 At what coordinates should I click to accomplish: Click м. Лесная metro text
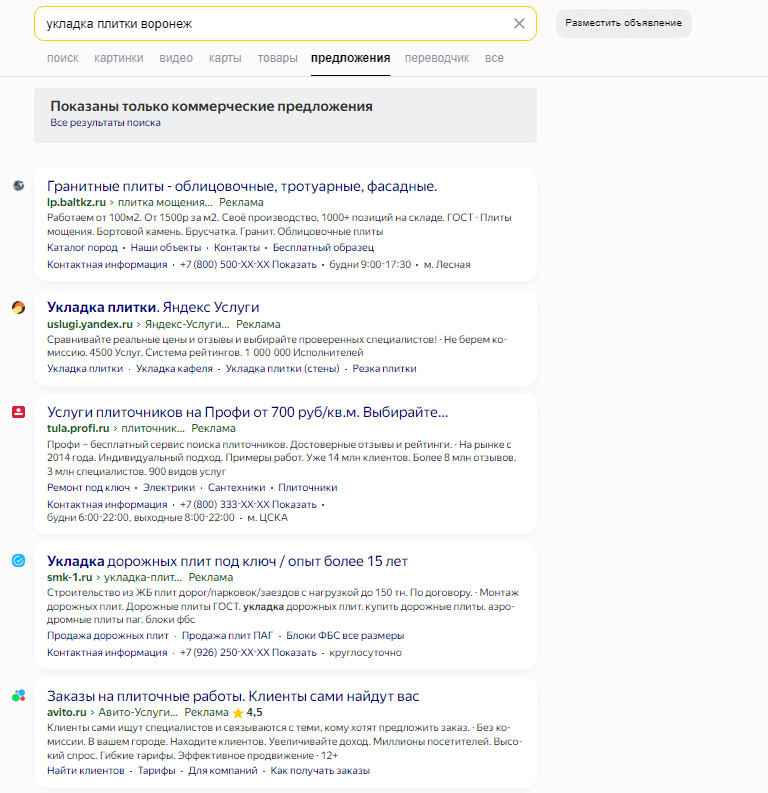click(x=446, y=265)
